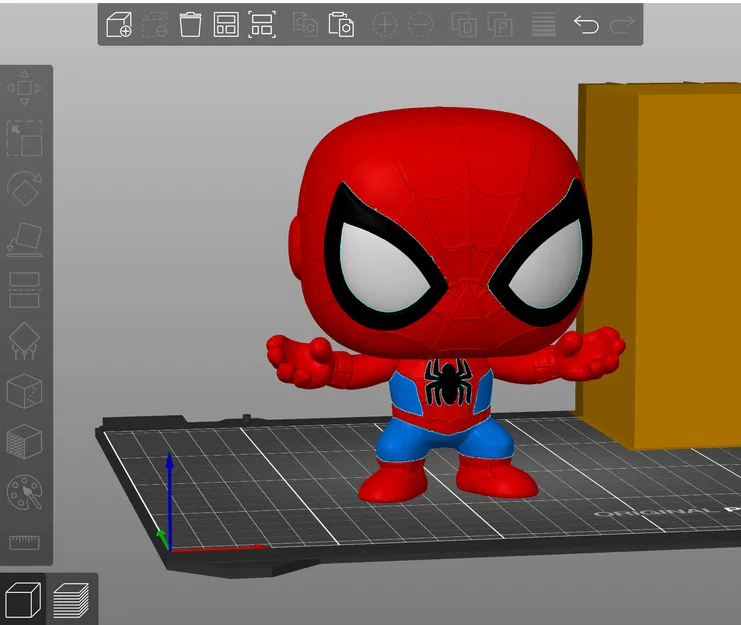Select the Rotate tool
This screenshot has height=625, width=741.
24,188
